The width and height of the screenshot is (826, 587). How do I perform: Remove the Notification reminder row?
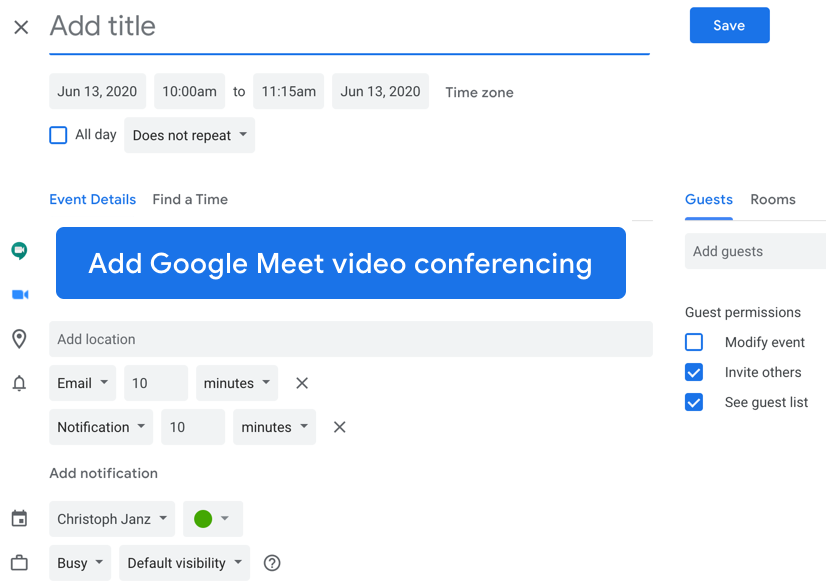tap(340, 427)
